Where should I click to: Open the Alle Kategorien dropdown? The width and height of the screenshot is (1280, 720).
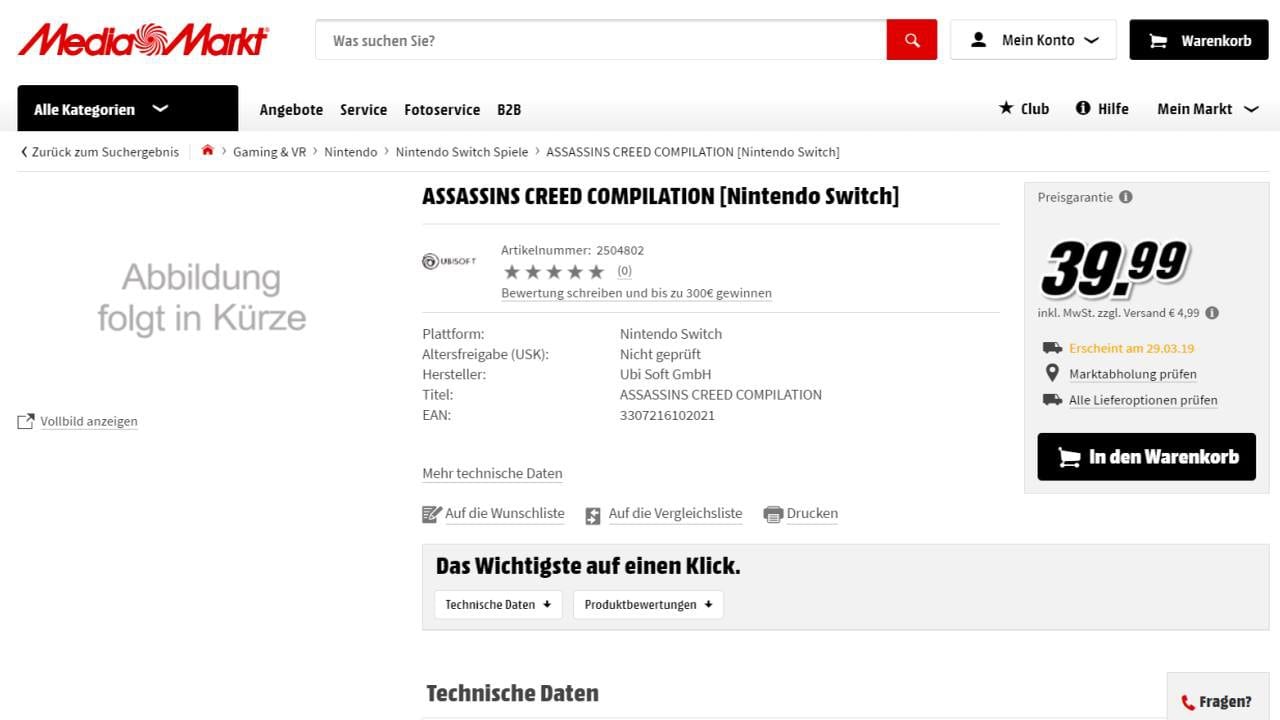click(x=127, y=109)
